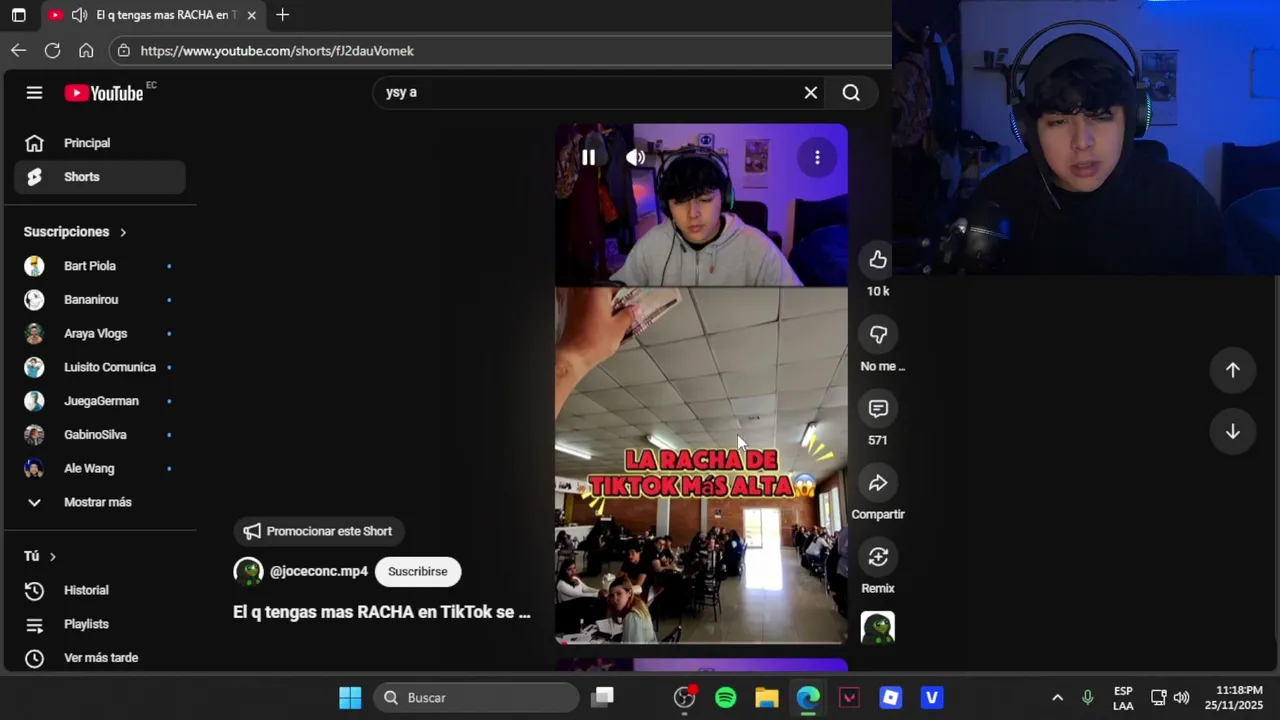Pause the playing Short
Viewport: 1280px width, 720px height.
588,158
